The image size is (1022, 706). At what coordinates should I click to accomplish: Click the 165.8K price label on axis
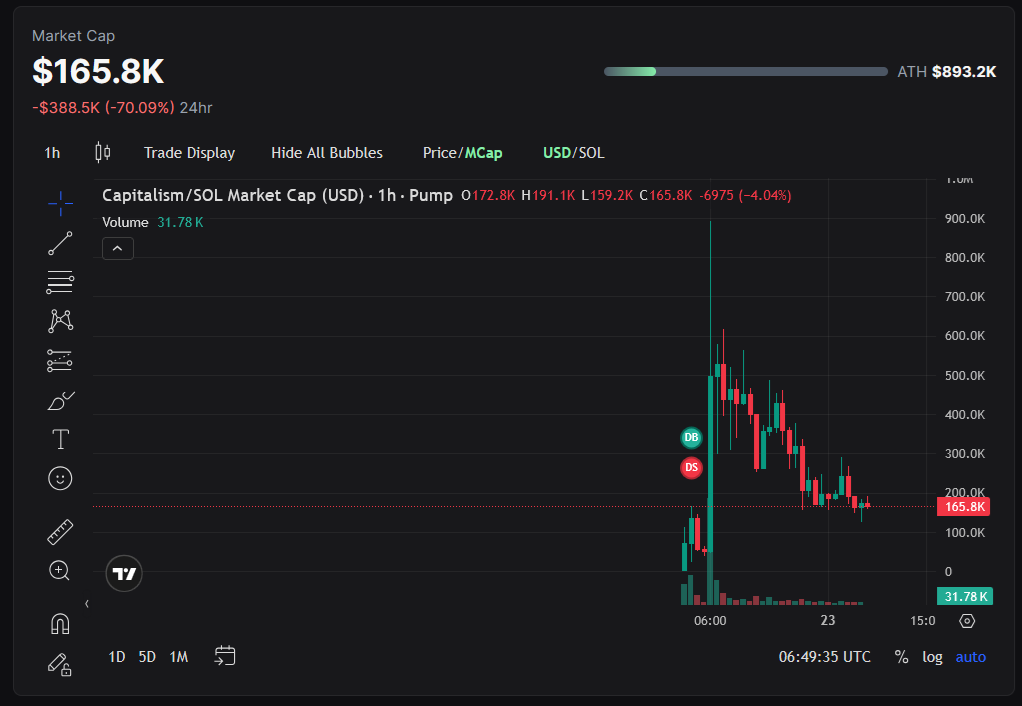pos(963,507)
